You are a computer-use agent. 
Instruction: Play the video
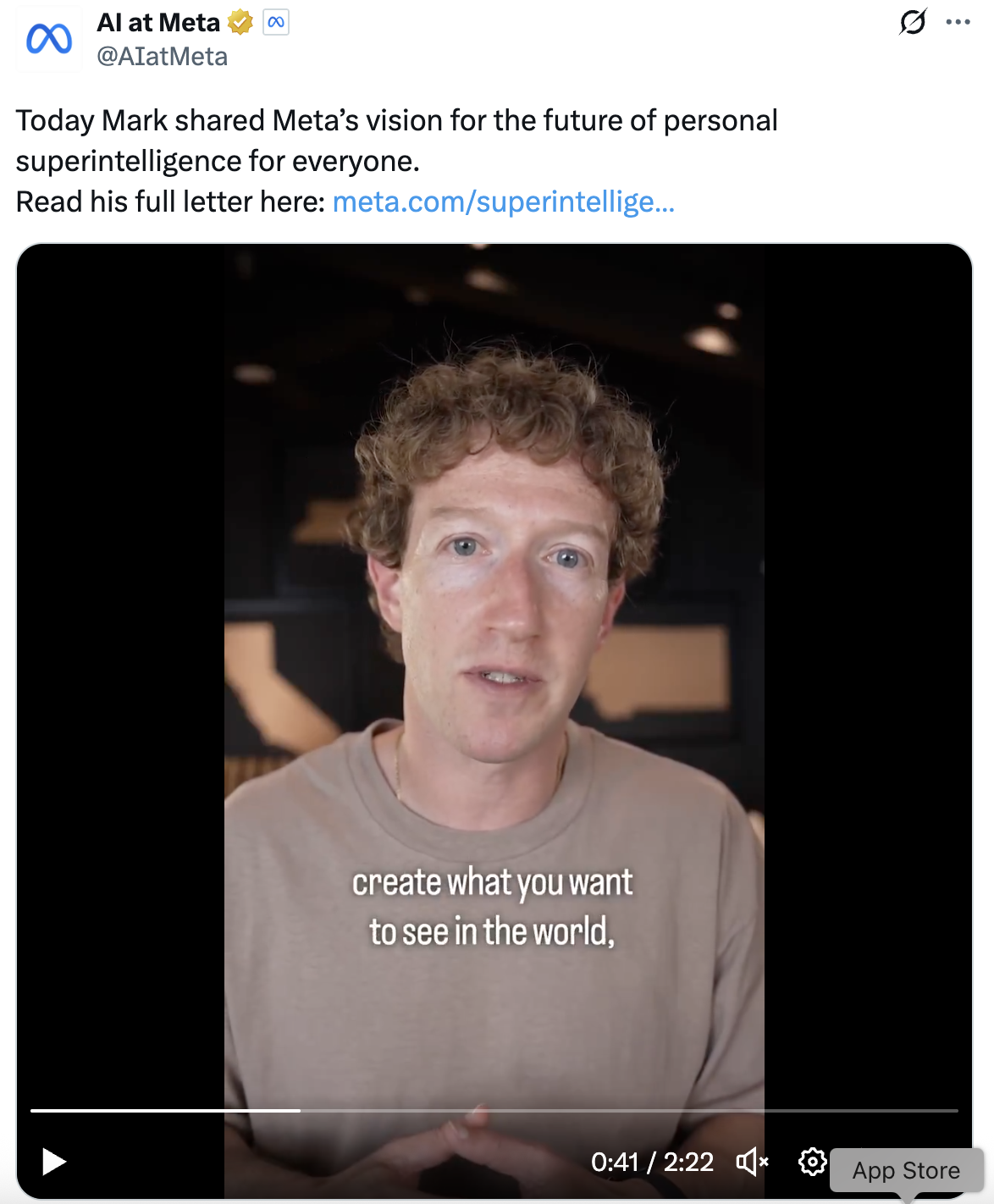[x=53, y=1162]
